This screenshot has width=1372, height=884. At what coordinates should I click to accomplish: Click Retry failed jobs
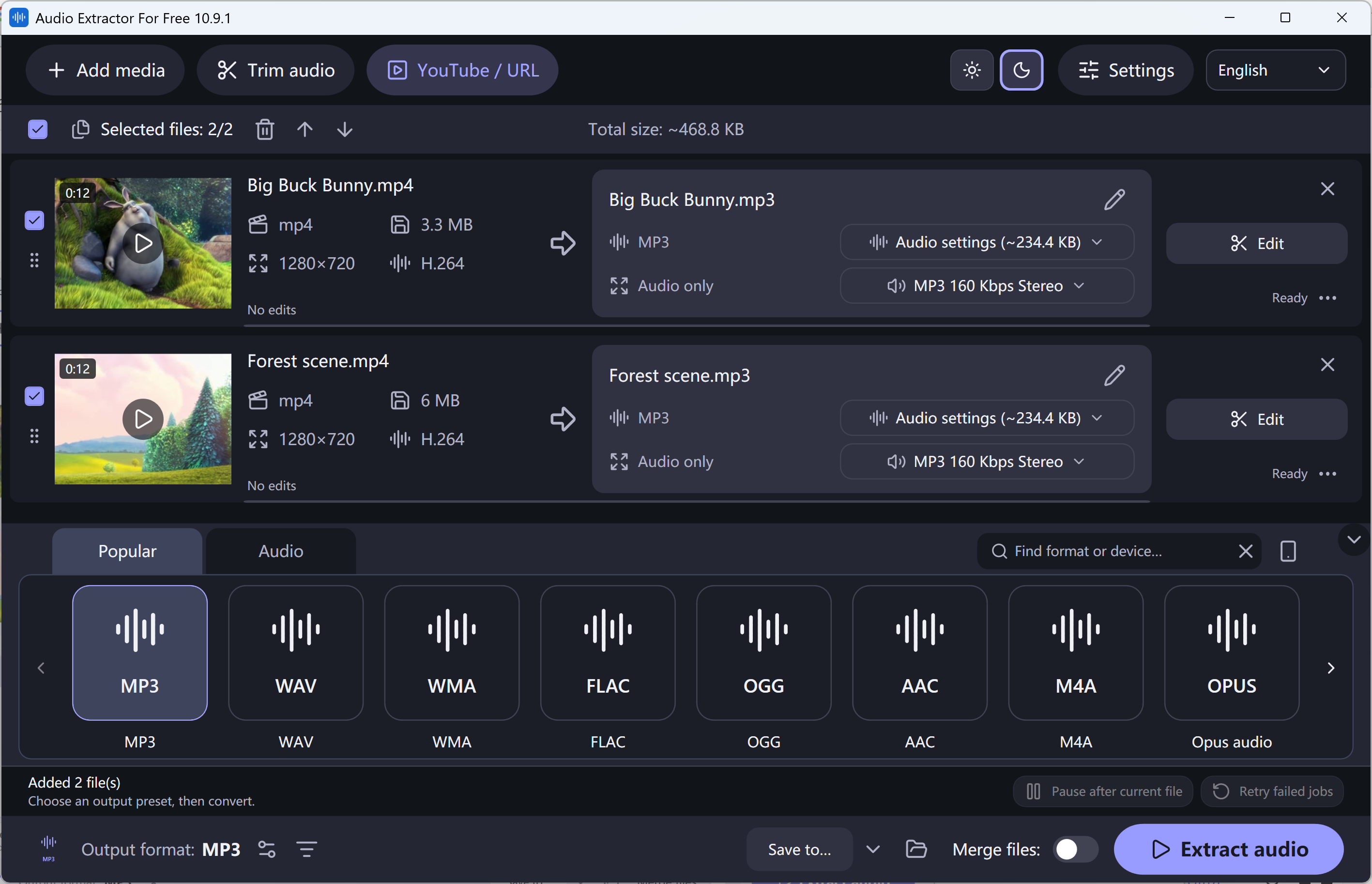pyautogui.click(x=1272, y=791)
